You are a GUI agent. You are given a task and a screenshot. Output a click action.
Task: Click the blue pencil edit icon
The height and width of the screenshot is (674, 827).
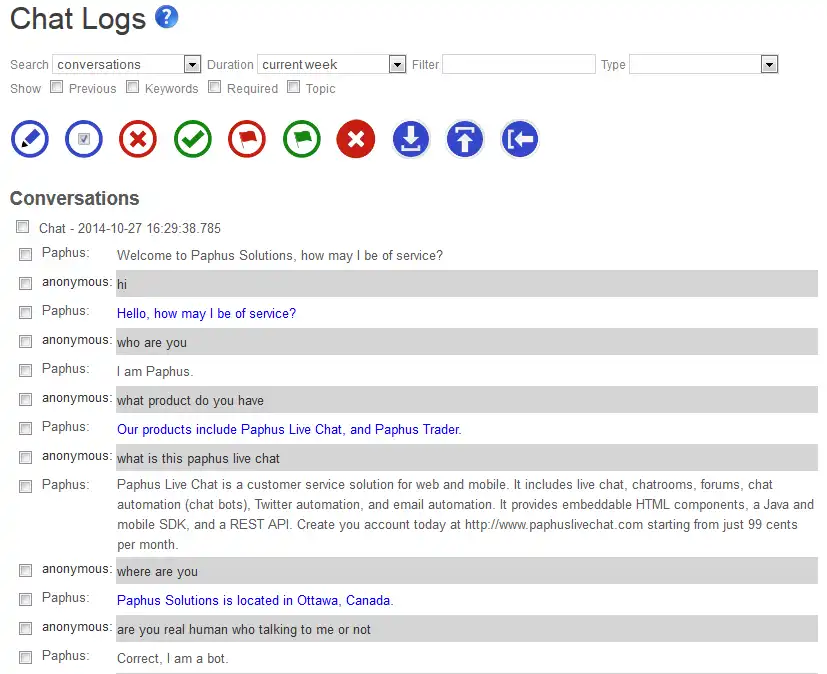coord(30,140)
